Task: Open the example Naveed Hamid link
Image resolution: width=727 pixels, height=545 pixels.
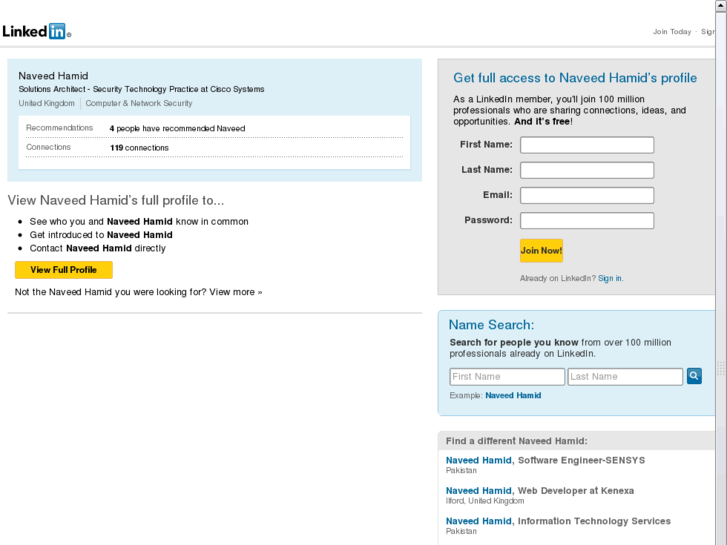Action: [x=513, y=395]
